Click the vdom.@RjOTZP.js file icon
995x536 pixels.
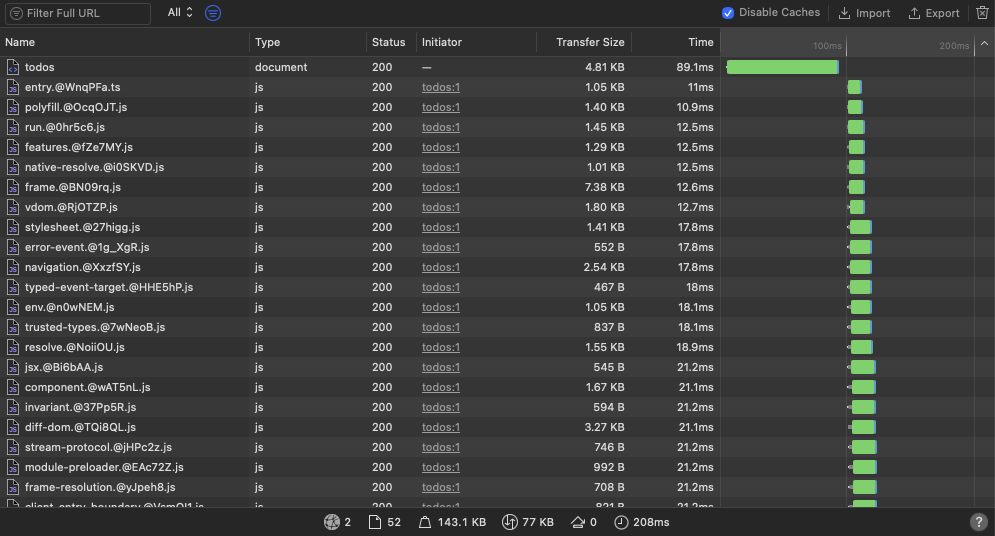pyautogui.click(x=13, y=207)
